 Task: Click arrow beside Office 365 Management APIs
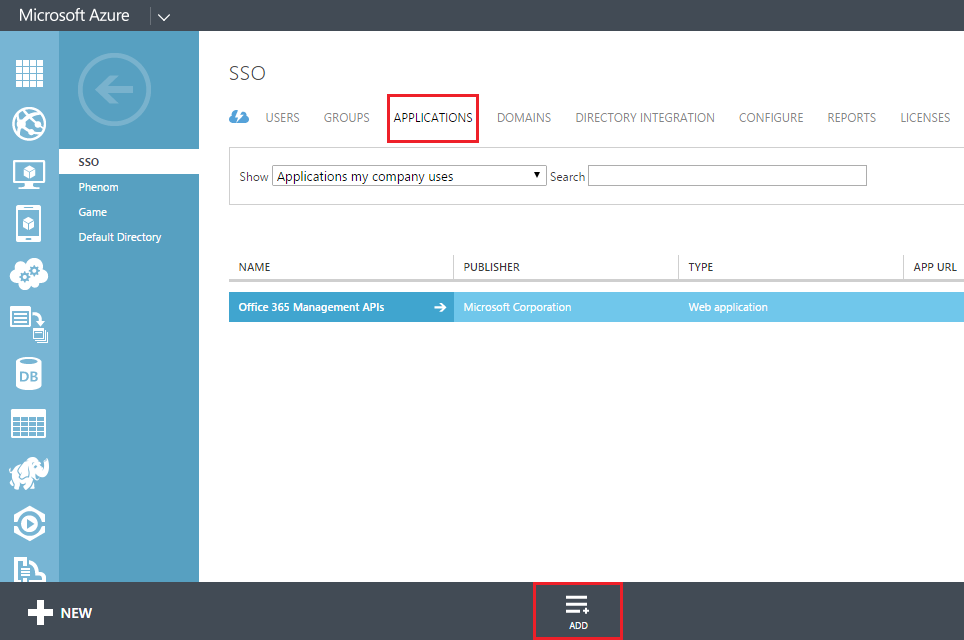[x=440, y=307]
